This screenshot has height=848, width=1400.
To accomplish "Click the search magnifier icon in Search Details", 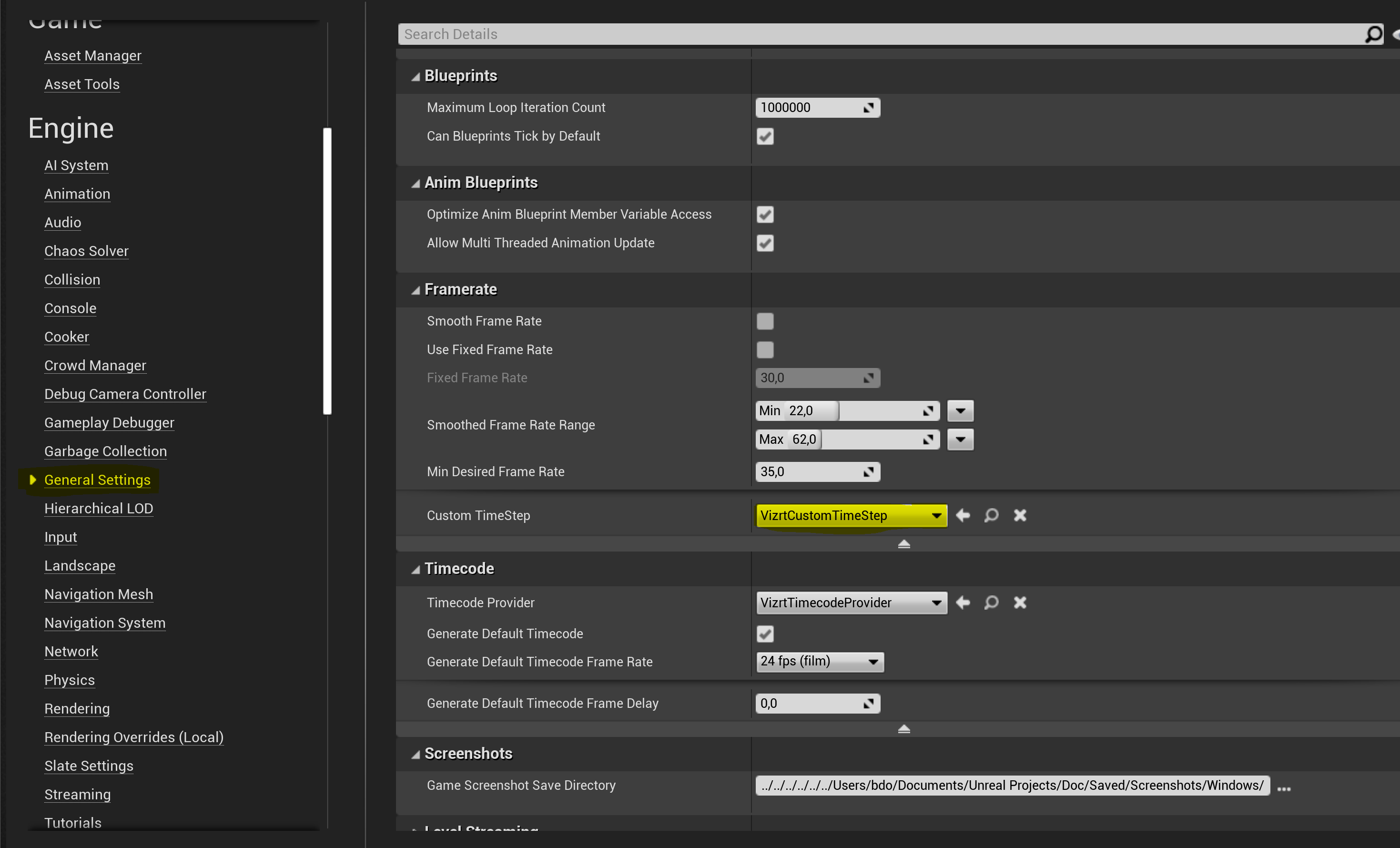I will coord(1373,34).
